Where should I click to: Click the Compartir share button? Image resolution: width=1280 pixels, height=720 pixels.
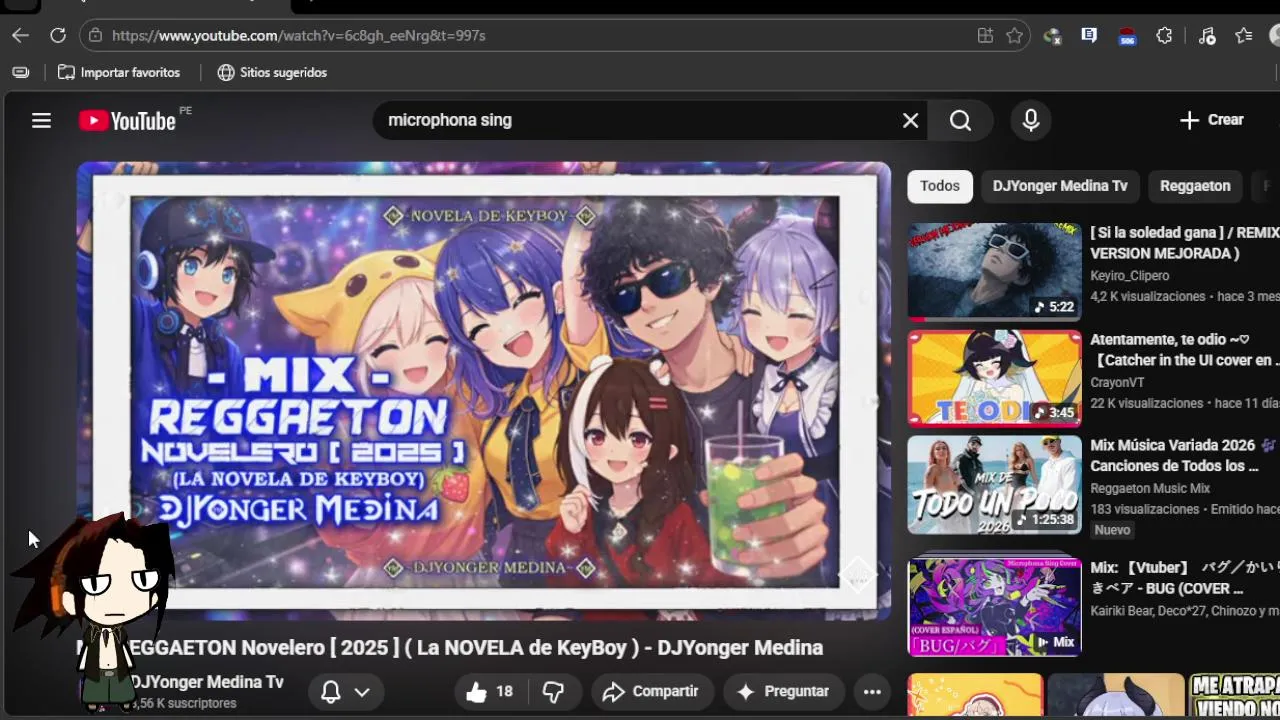650,692
